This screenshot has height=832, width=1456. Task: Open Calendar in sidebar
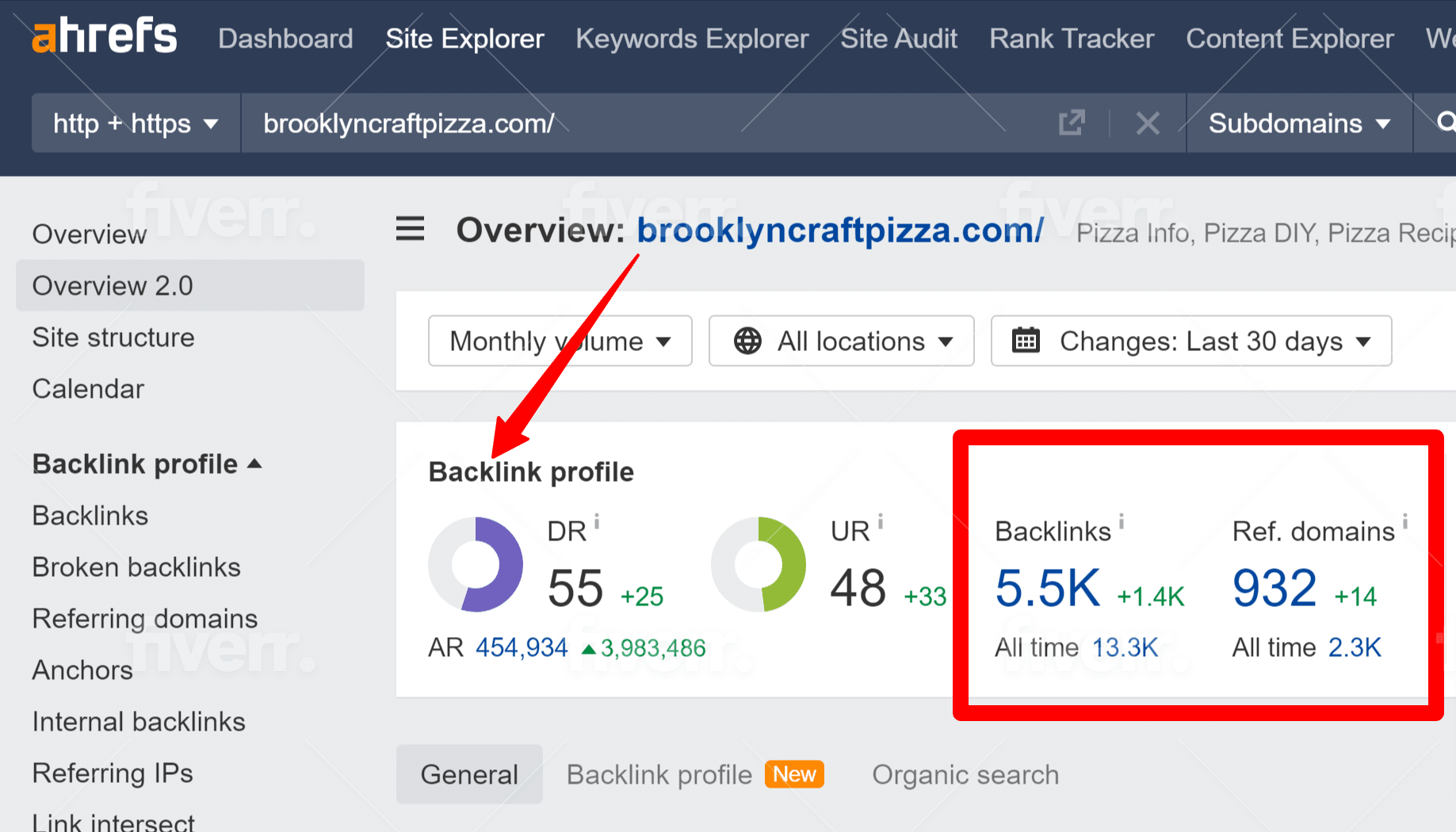pyautogui.click(x=88, y=388)
